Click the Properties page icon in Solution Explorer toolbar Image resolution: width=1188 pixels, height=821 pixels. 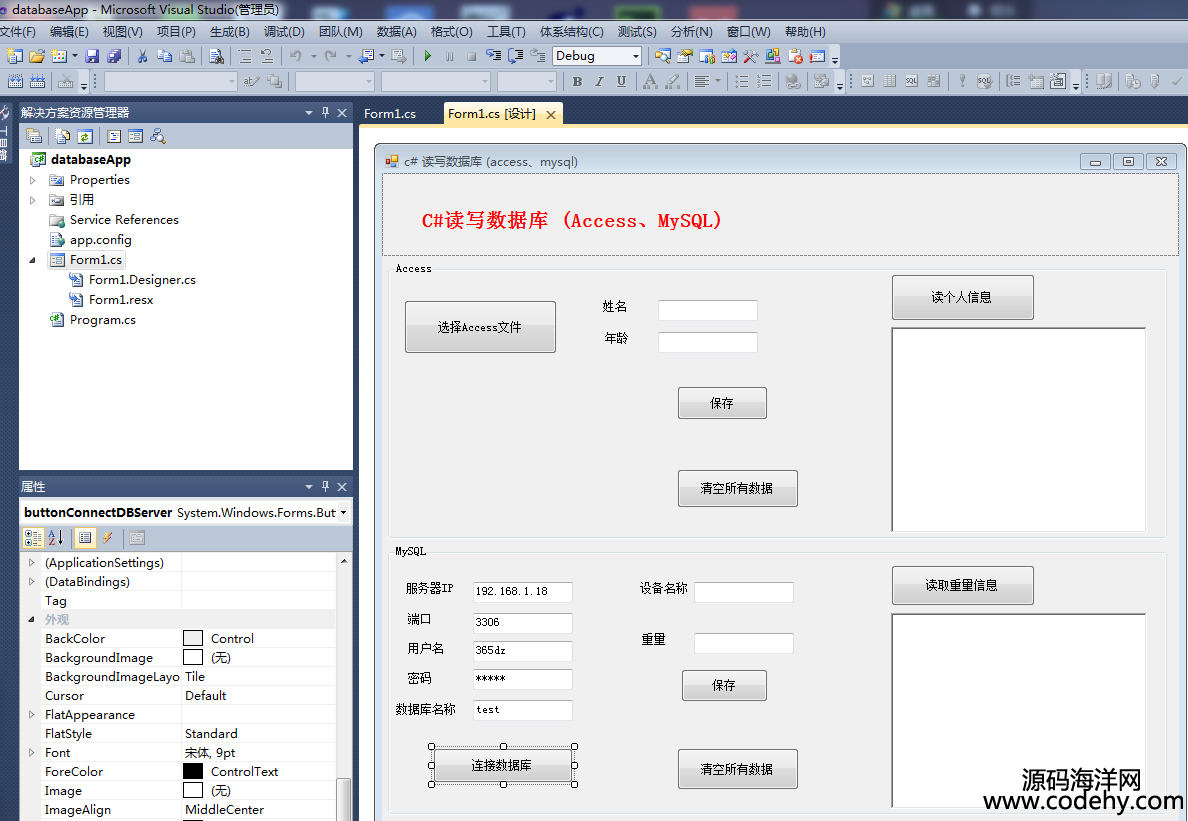click(x=34, y=136)
